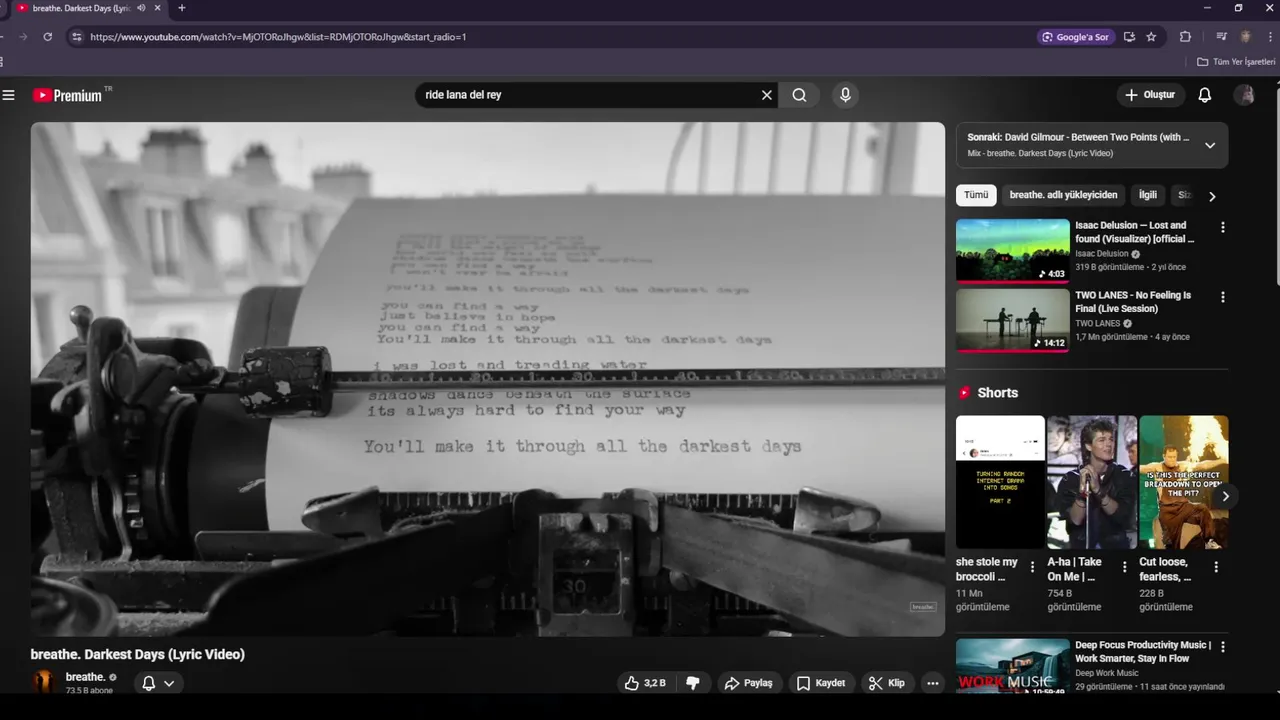
Task: Open the media control icon in the toolbar
Action: [1221, 37]
